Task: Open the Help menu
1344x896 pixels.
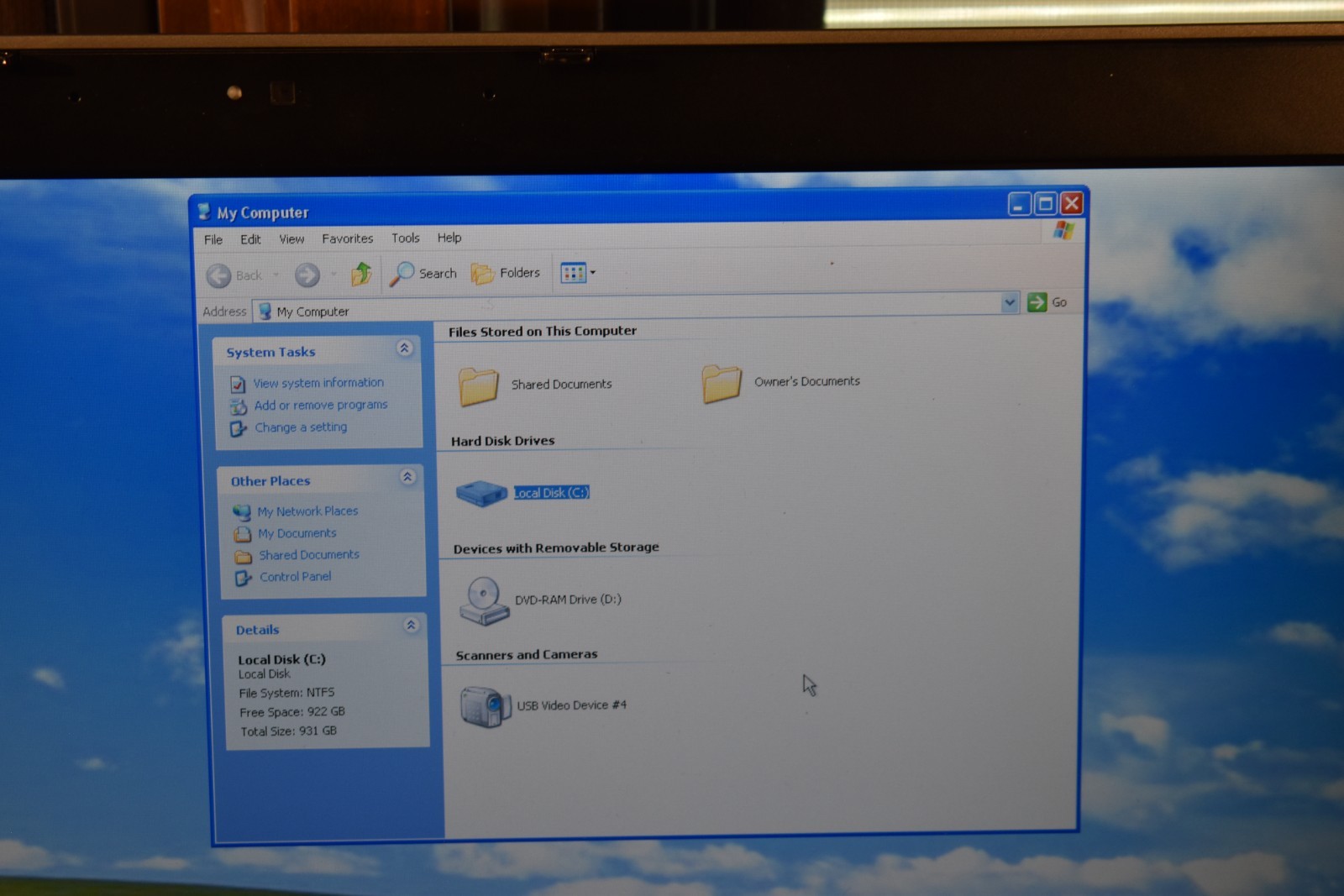Action: (x=449, y=238)
